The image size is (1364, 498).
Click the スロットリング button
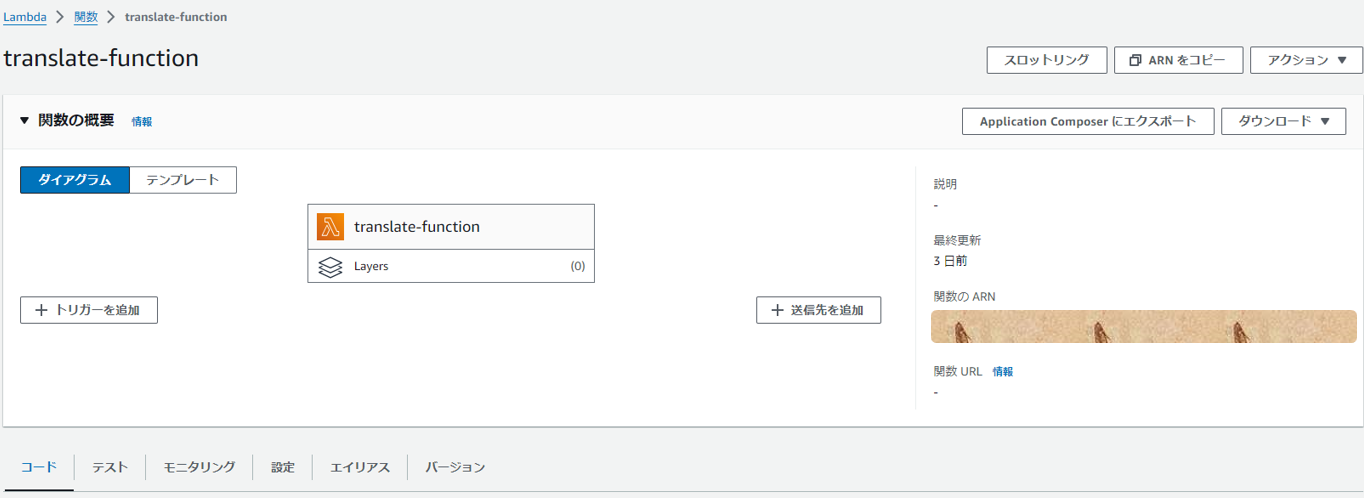coord(1046,60)
